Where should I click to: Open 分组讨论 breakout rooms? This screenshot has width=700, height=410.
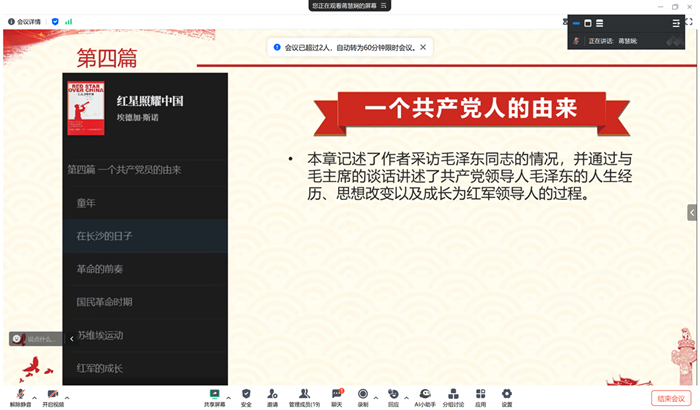point(453,394)
